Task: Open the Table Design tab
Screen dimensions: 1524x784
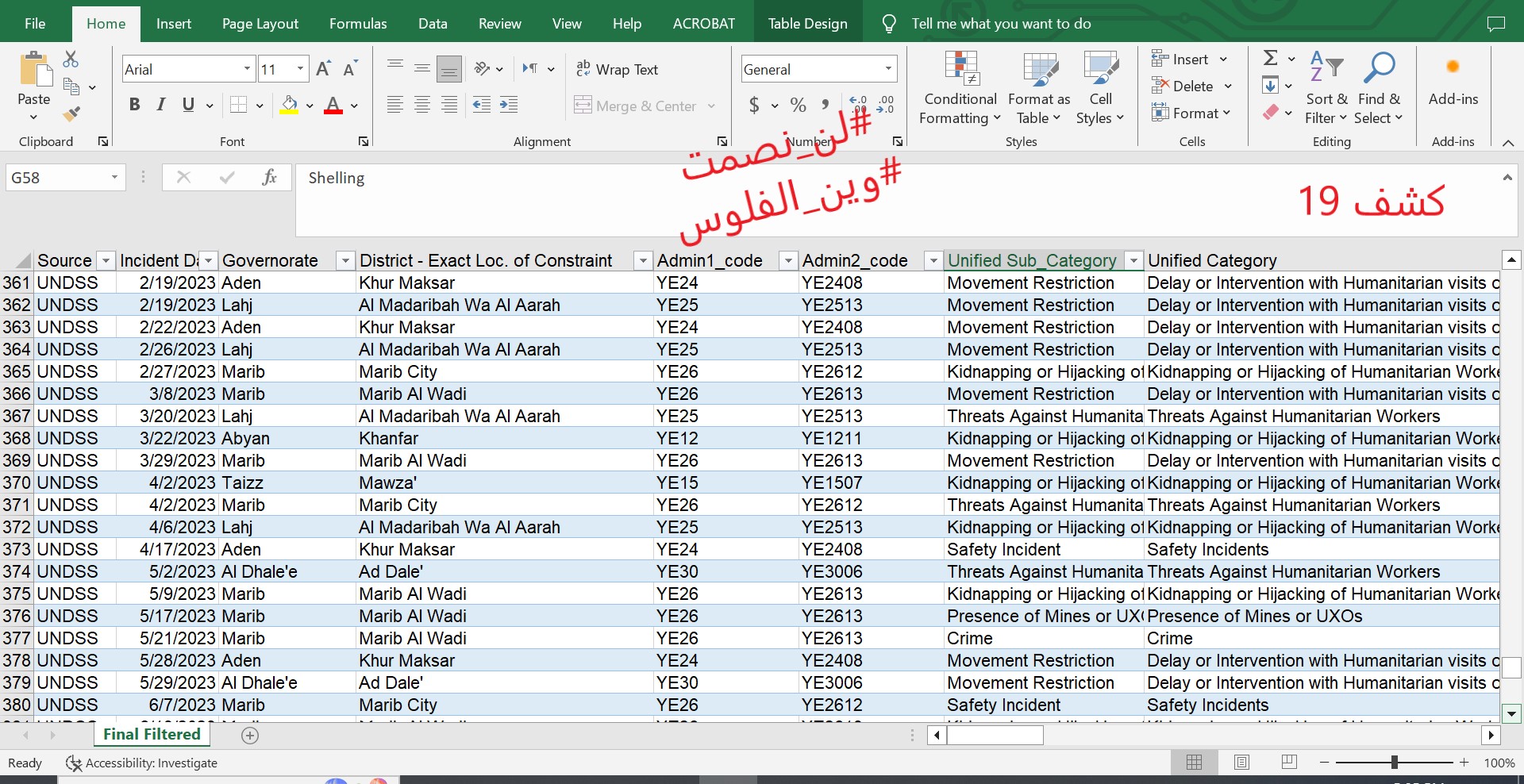Action: click(807, 24)
